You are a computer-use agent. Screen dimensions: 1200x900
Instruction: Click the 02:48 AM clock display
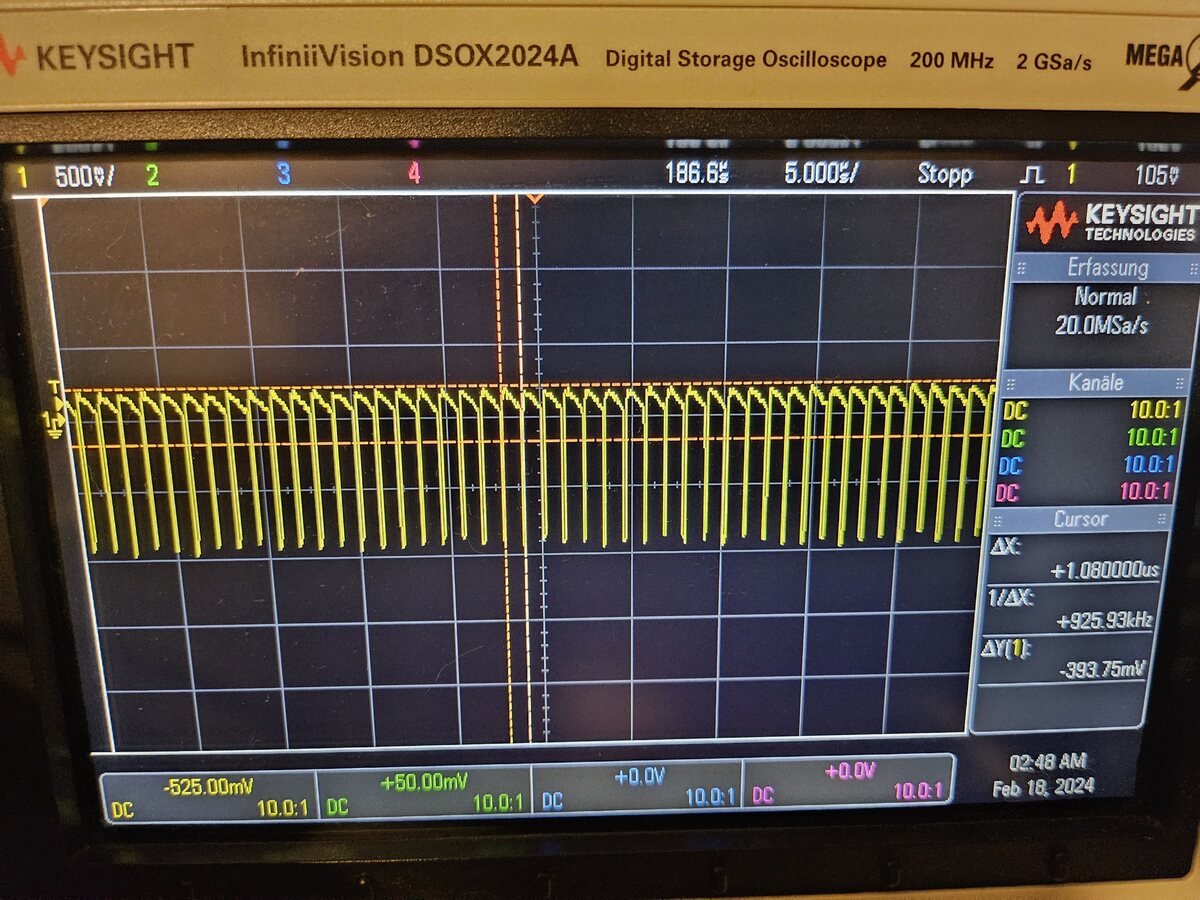(x=1047, y=763)
